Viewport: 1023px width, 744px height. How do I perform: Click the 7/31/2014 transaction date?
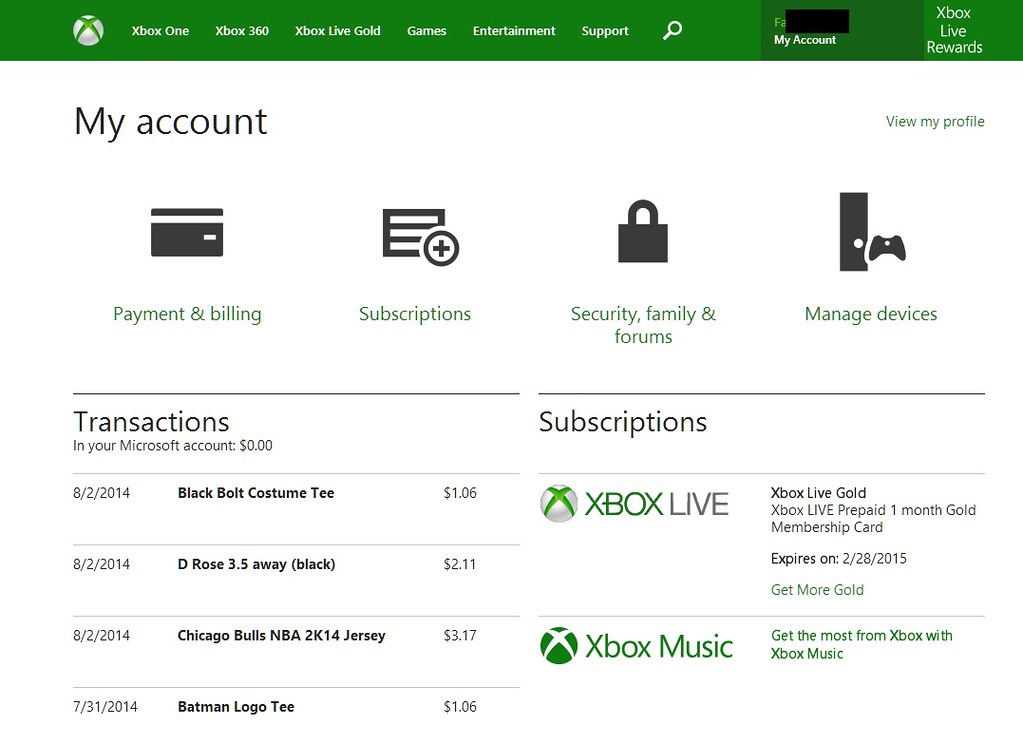tap(105, 707)
